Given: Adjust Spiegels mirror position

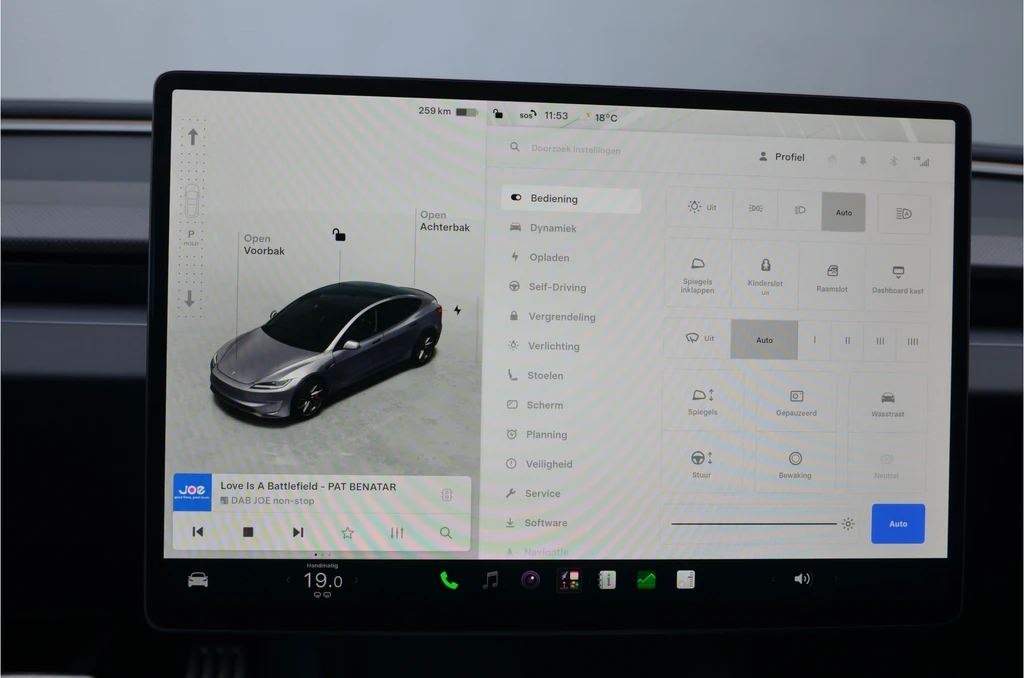Looking at the screenshot, I should [x=703, y=401].
